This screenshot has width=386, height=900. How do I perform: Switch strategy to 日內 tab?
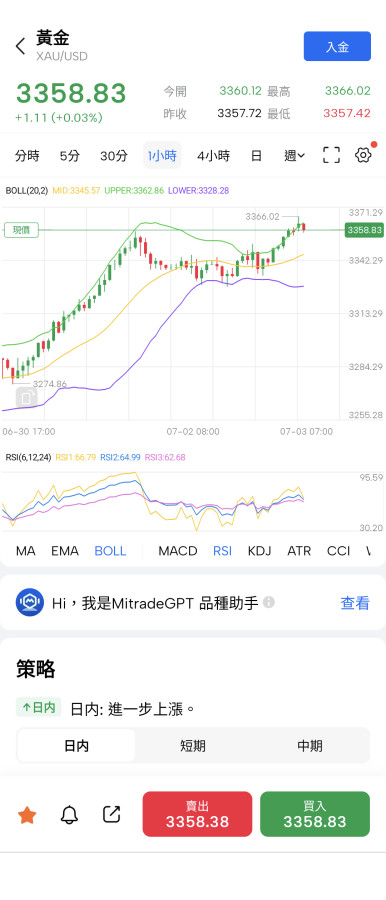click(76, 746)
